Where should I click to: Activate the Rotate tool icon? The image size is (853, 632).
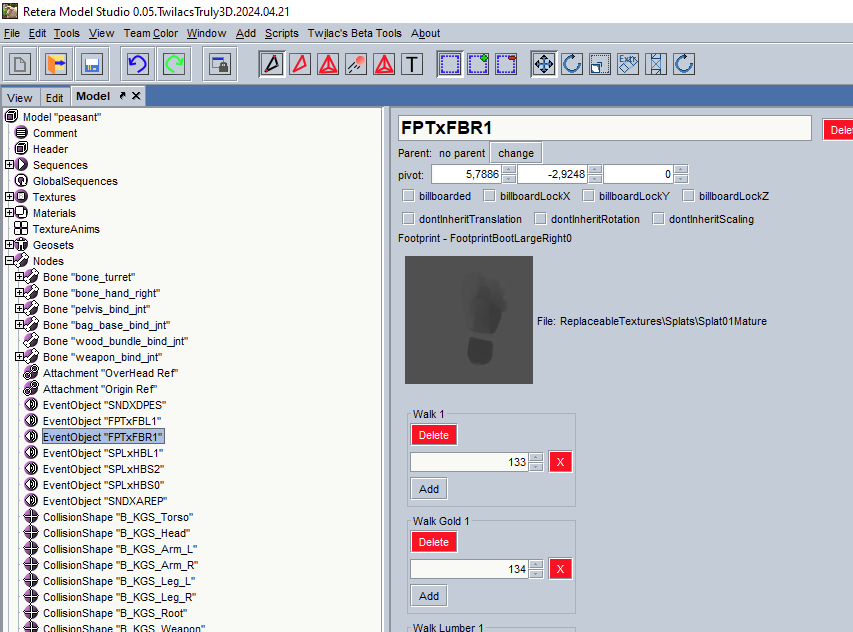(x=572, y=64)
